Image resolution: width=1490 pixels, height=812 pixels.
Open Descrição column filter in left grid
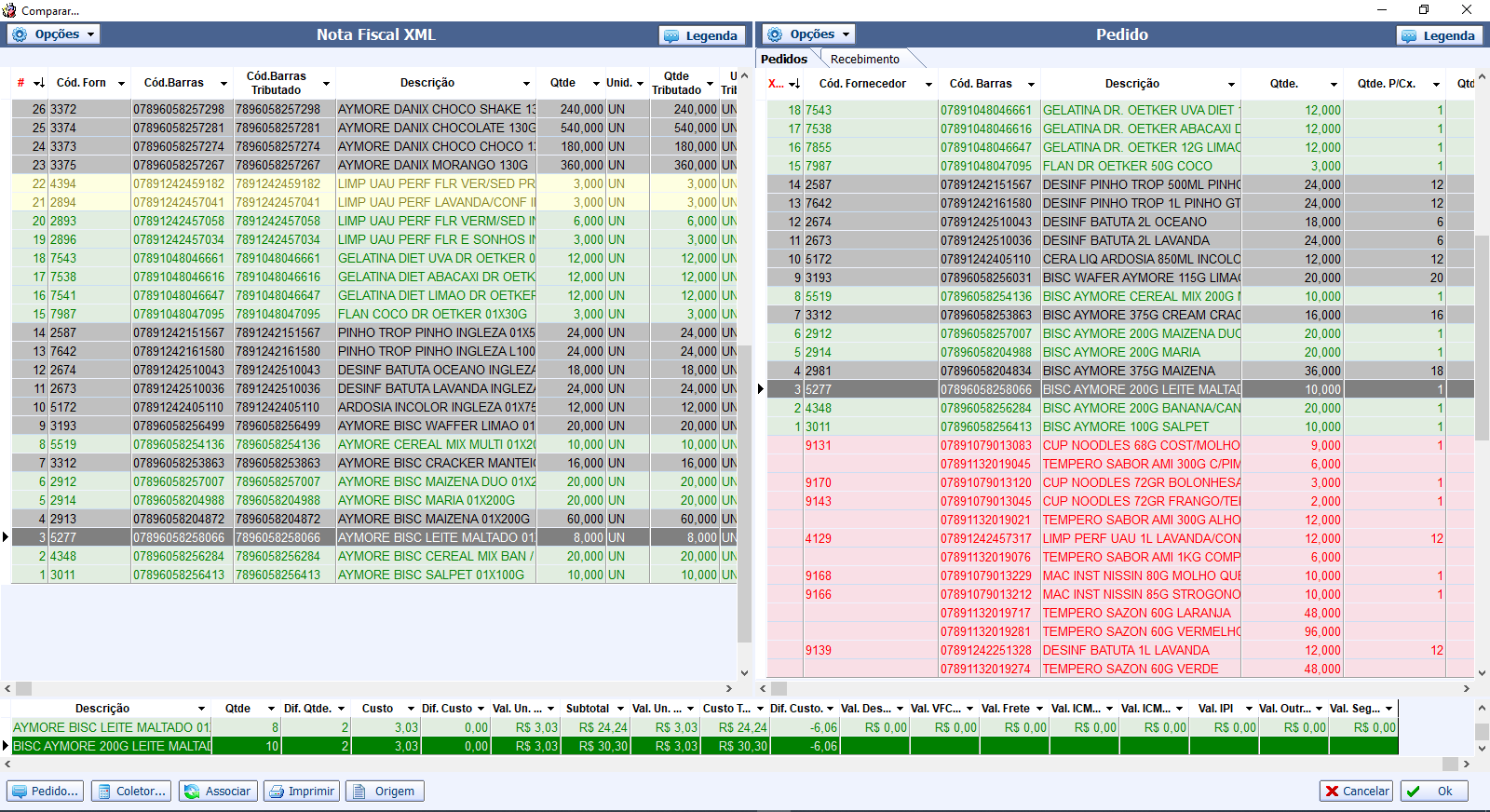click(526, 84)
